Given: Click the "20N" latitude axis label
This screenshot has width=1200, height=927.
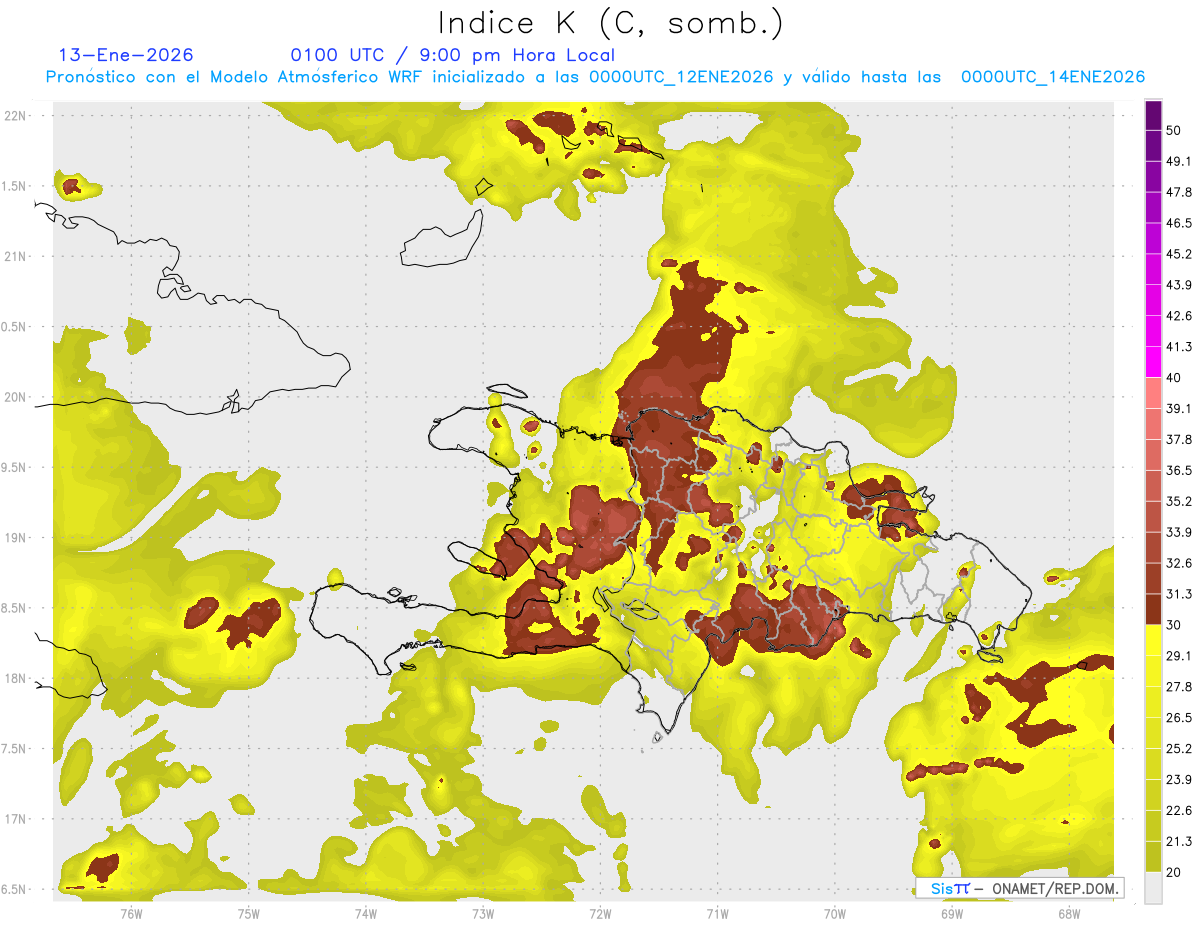Looking at the screenshot, I should pyautogui.click(x=15, y=397).
